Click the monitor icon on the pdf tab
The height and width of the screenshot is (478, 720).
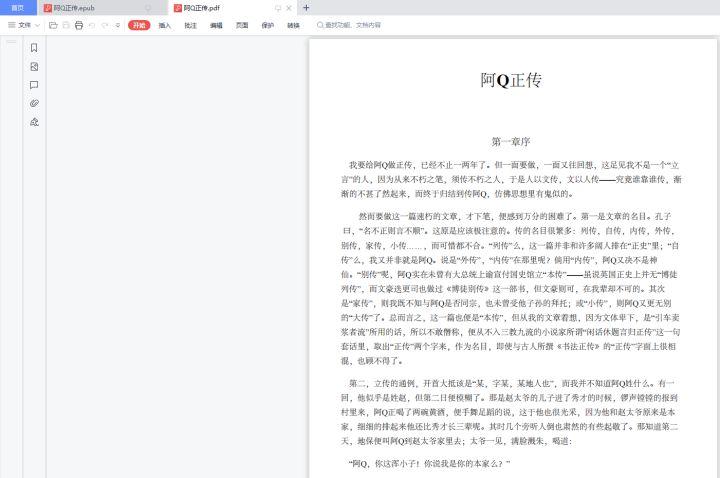coord(278,8)
